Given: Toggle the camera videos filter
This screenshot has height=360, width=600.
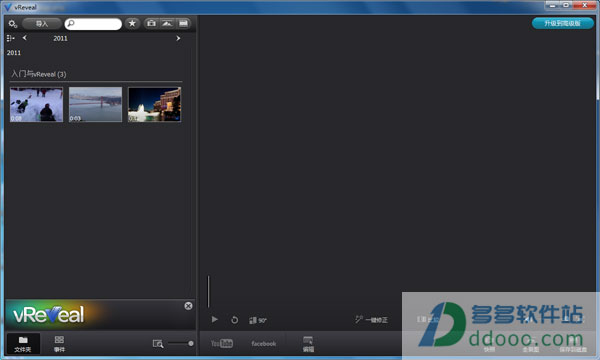Looking at the screenshot, I should 152,24.
